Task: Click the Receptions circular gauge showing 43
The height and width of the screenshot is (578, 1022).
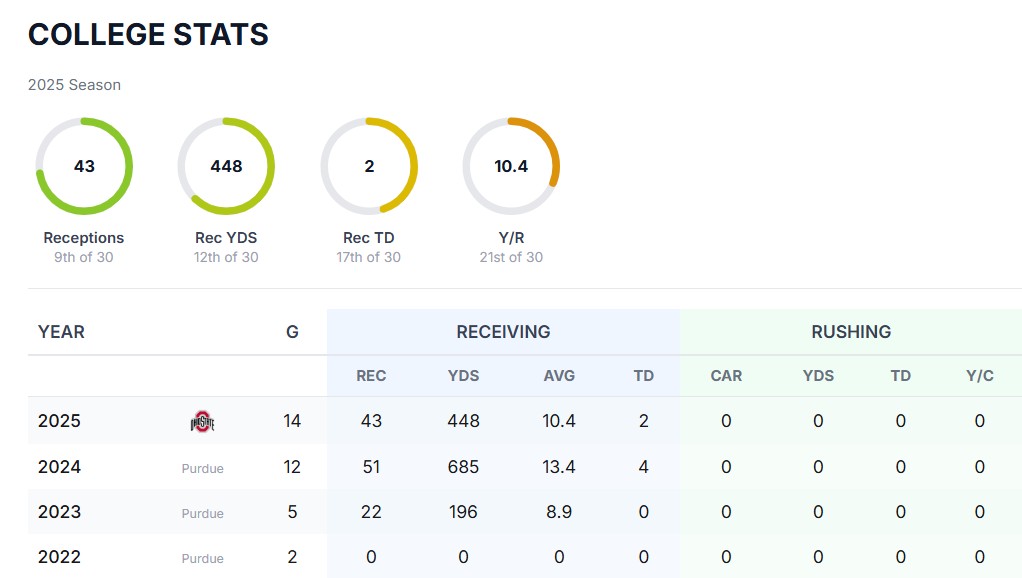Action: tap(84, 166)
